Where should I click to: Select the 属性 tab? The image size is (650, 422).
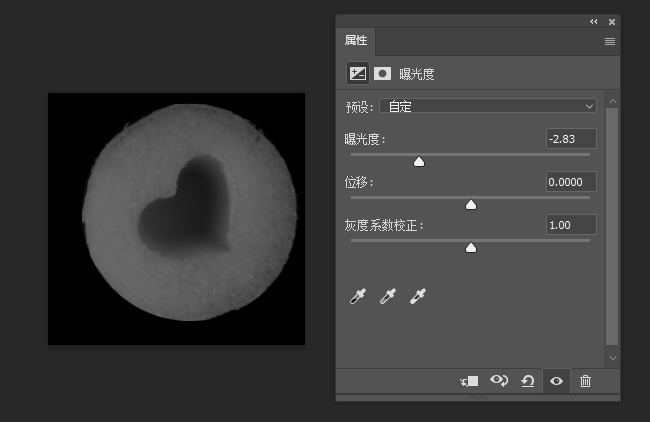point(356,41)
